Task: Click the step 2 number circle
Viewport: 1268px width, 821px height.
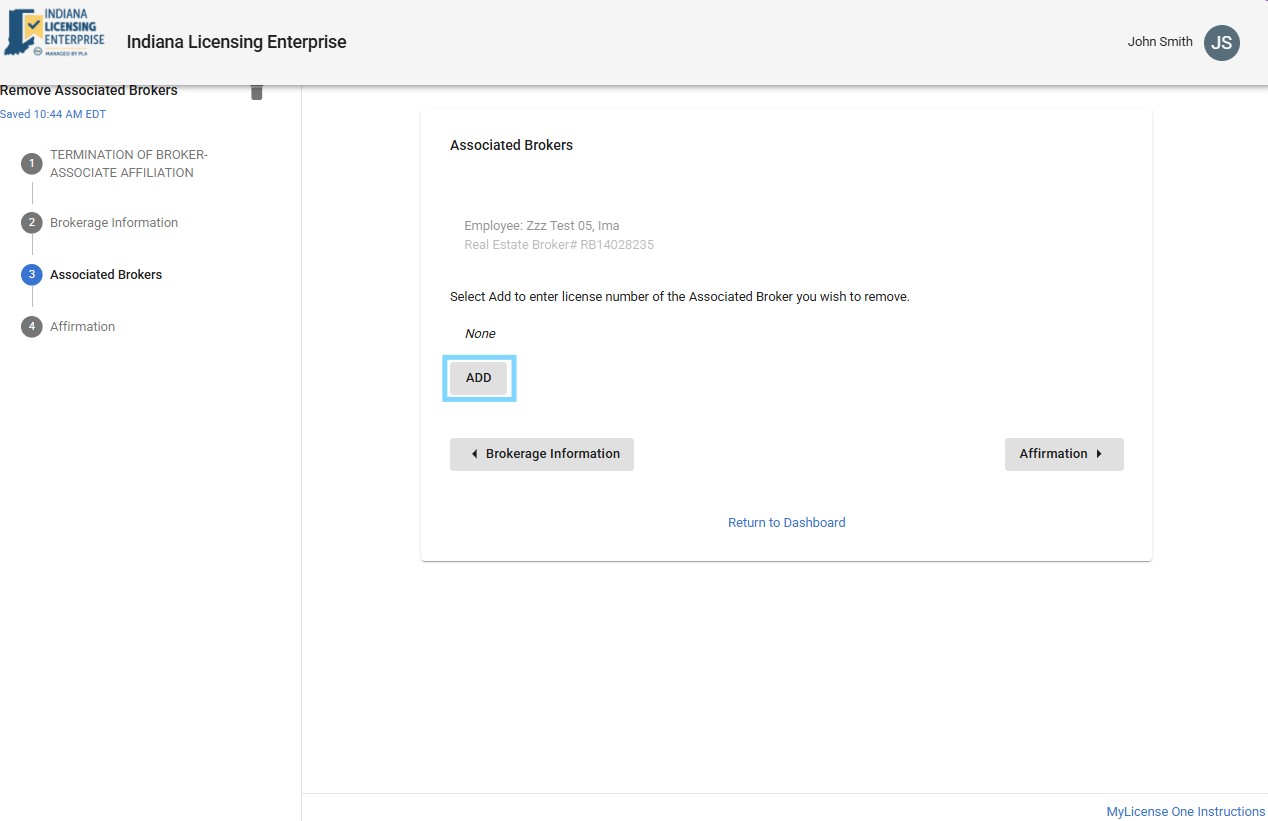Action: click(x=32, y=223)
